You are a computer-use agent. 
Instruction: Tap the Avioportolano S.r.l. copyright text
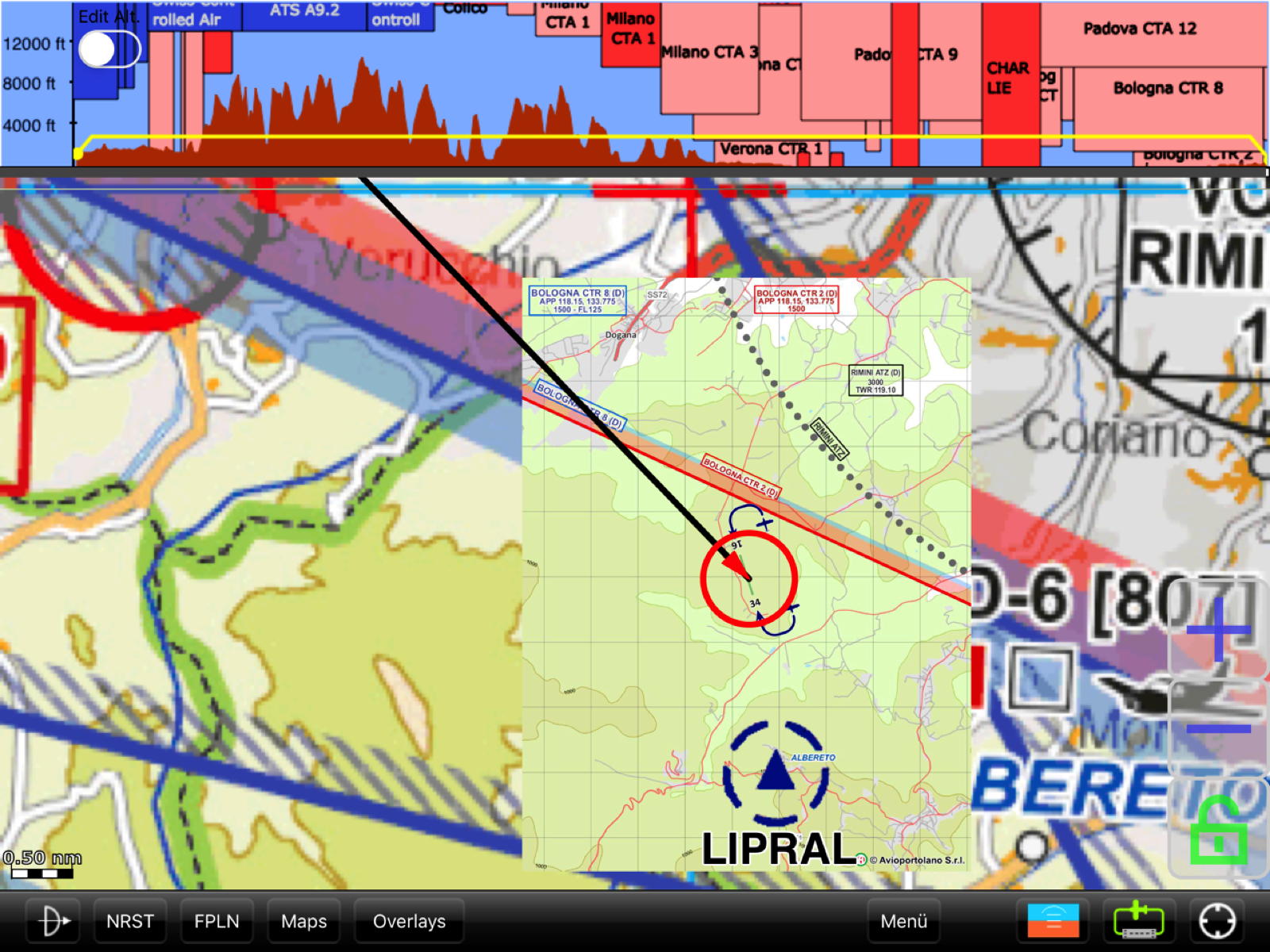[916, 860]
